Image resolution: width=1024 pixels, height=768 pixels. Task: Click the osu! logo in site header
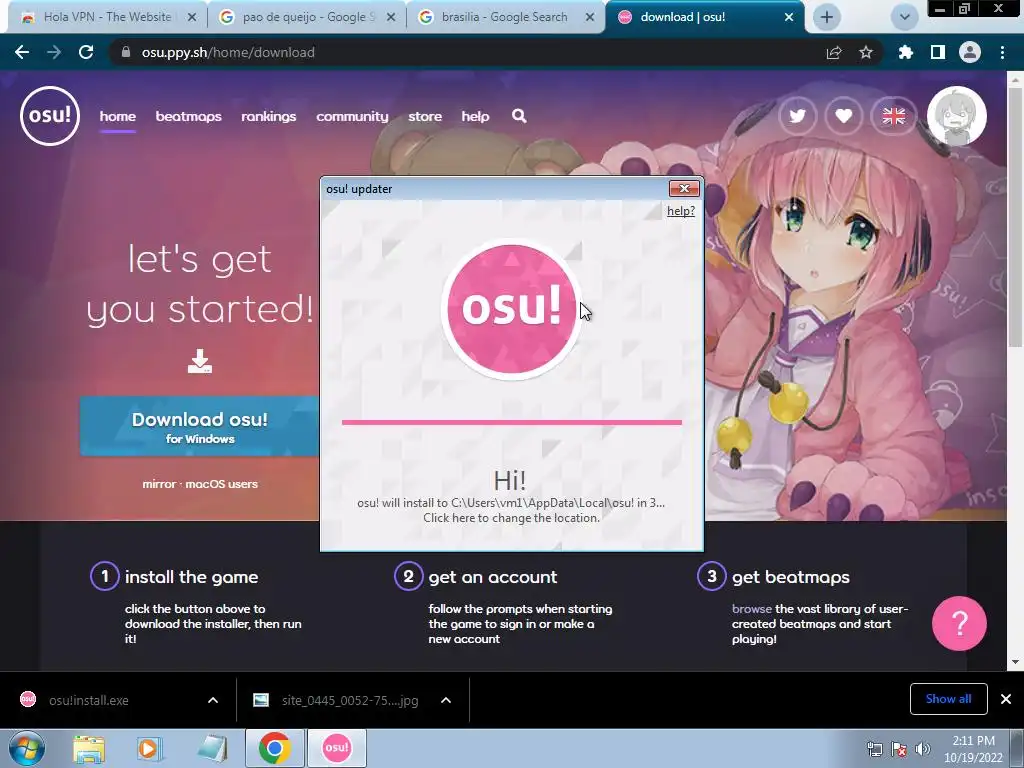pos(50,116)
